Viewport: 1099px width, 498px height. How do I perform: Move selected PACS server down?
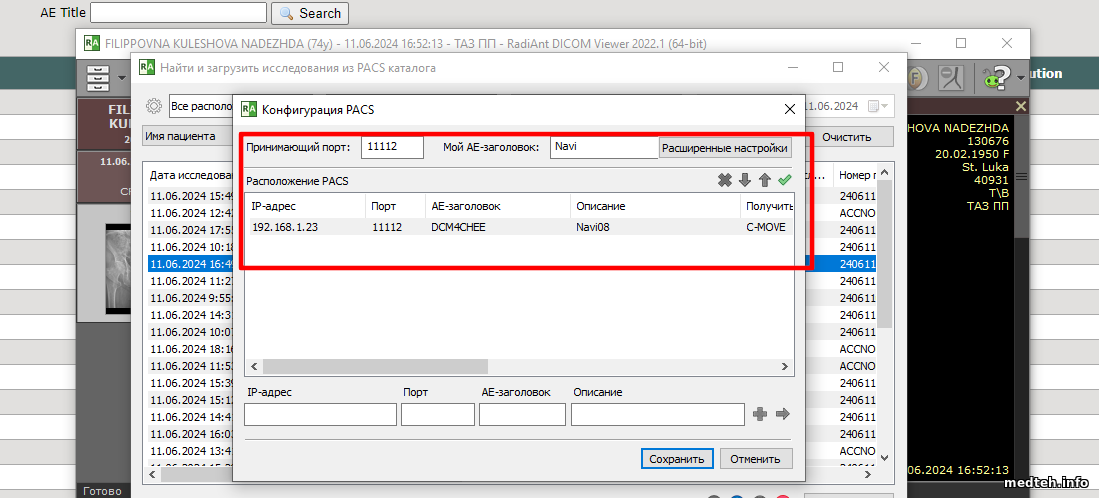point(744,181)
